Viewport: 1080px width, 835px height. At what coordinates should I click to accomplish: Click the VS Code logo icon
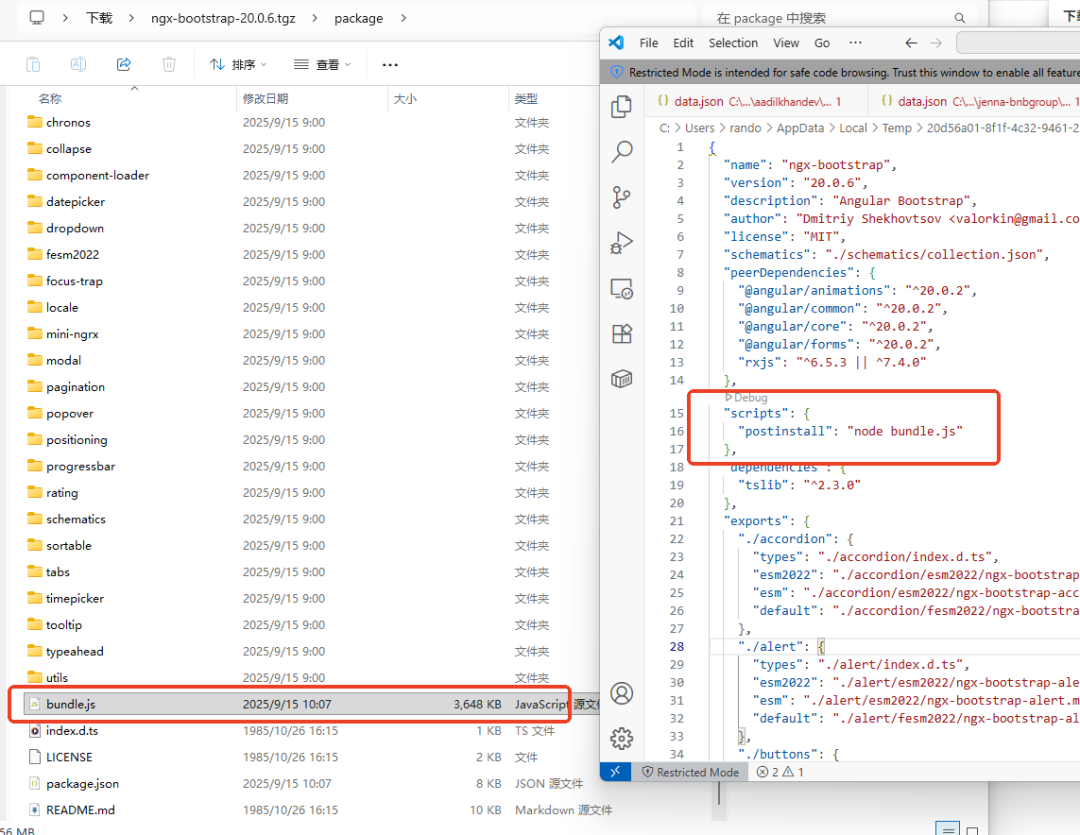pyautogui.click(x=616, y=43)
